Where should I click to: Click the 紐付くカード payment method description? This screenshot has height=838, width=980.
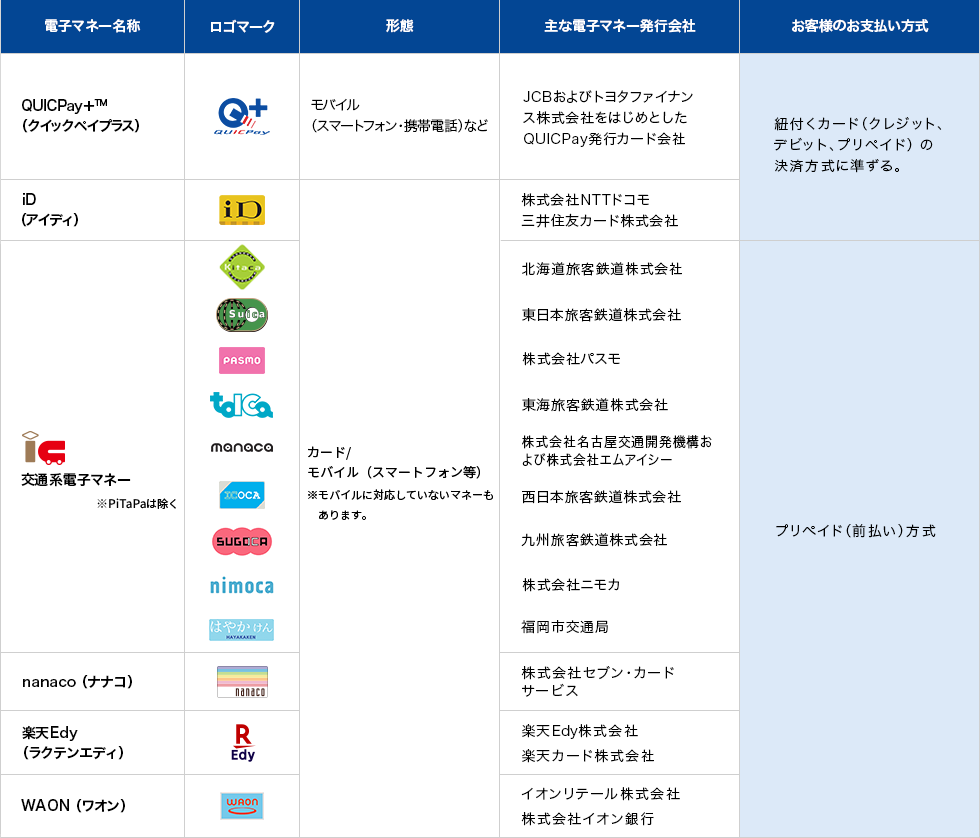click(858, 145)
